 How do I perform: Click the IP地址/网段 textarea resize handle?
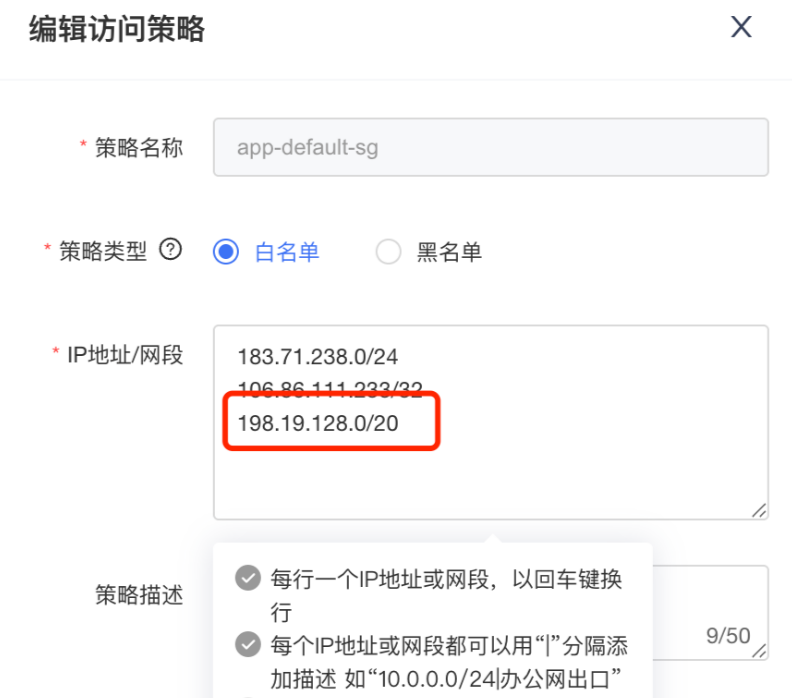[759, 510]
